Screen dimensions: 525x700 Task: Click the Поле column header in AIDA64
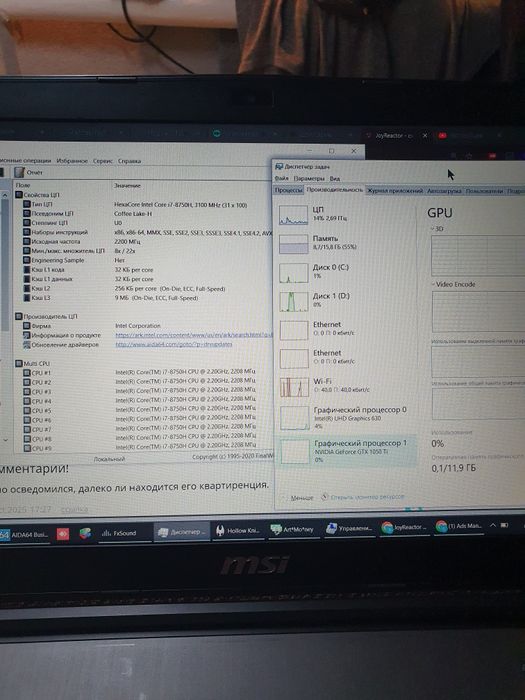[23, 185]
